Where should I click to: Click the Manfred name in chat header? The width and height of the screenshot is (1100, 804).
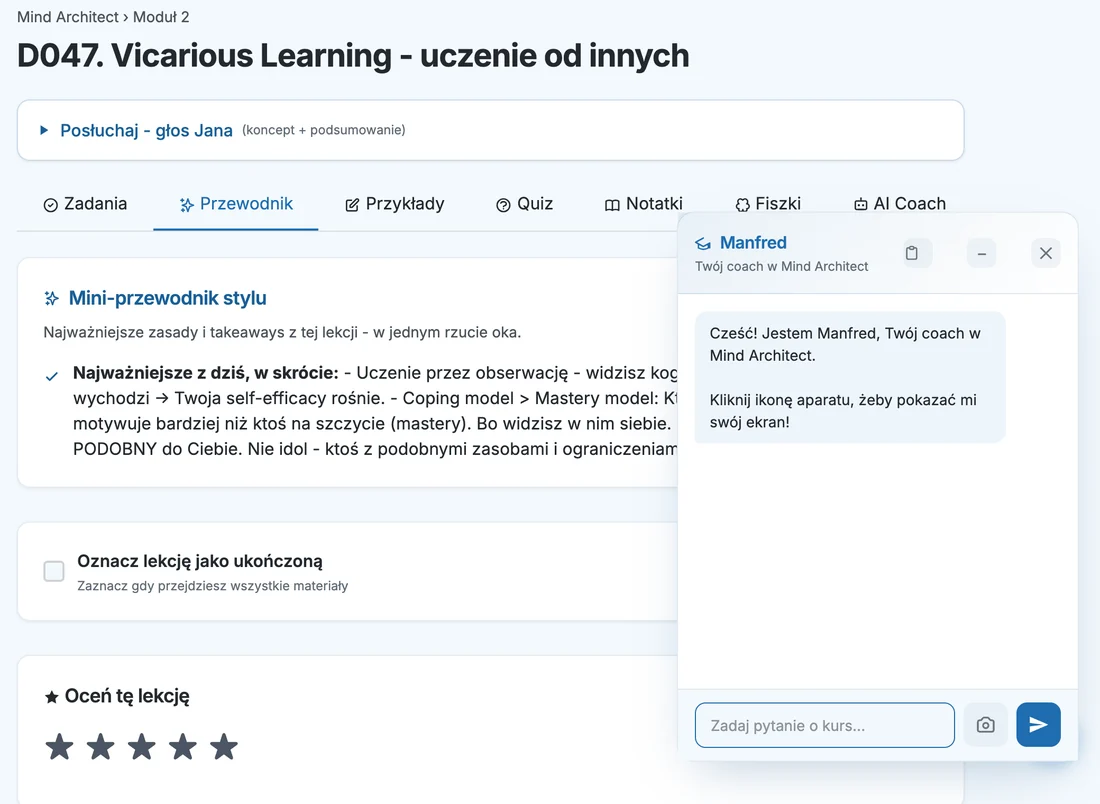tap(753, 243)
